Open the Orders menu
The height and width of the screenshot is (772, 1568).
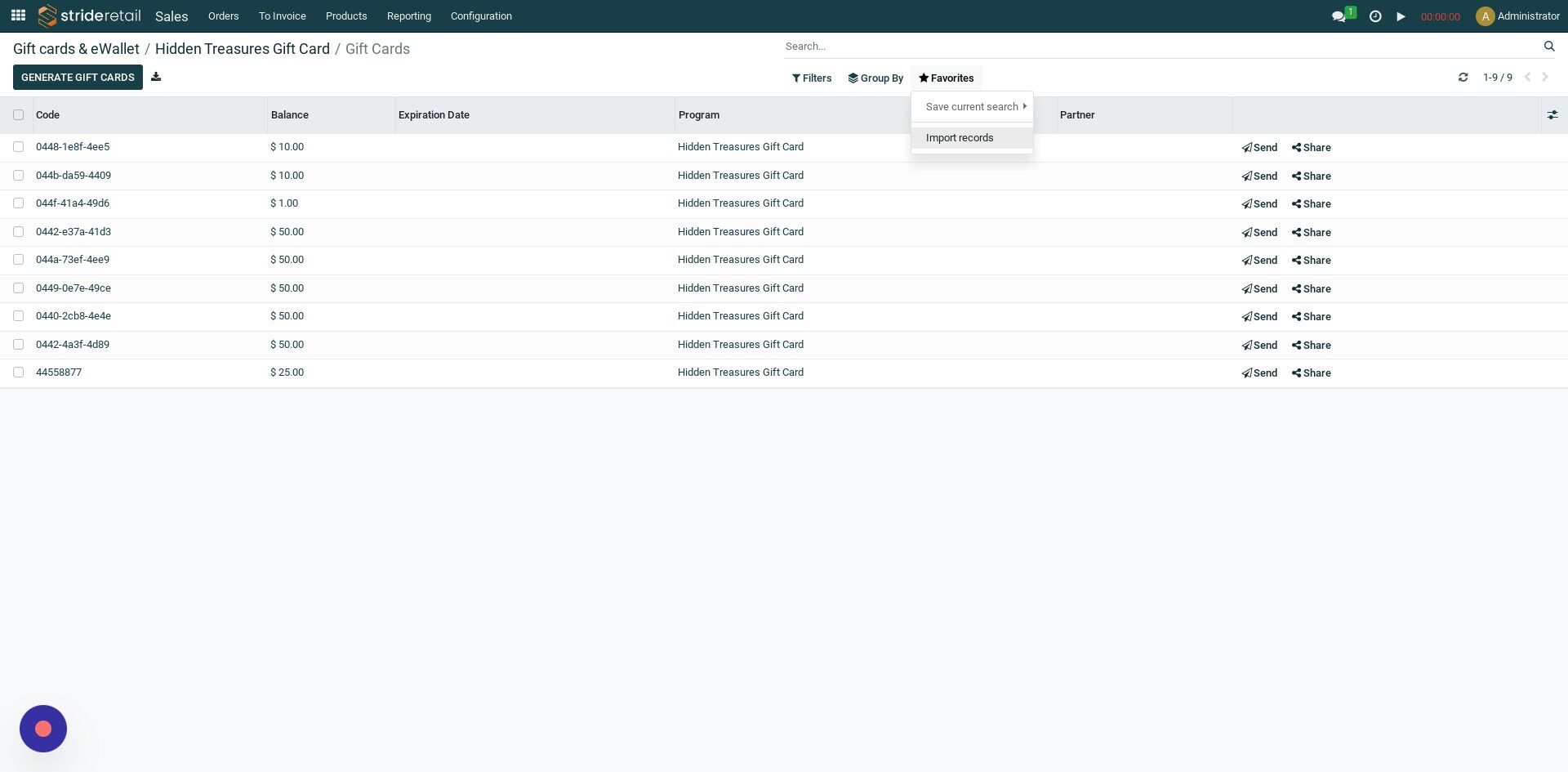223,16
